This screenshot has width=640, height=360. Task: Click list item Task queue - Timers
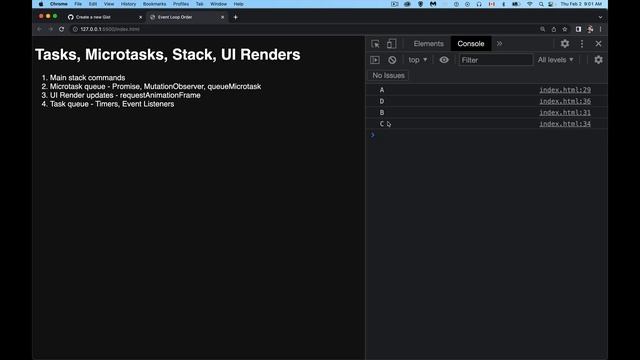pyautogui.click(x=112, y=104)
